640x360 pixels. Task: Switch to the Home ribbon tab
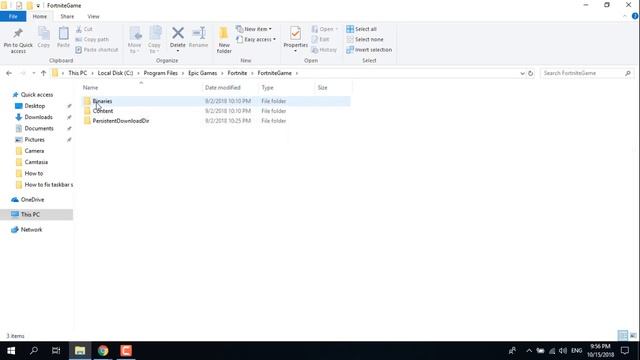pos(40,16)
